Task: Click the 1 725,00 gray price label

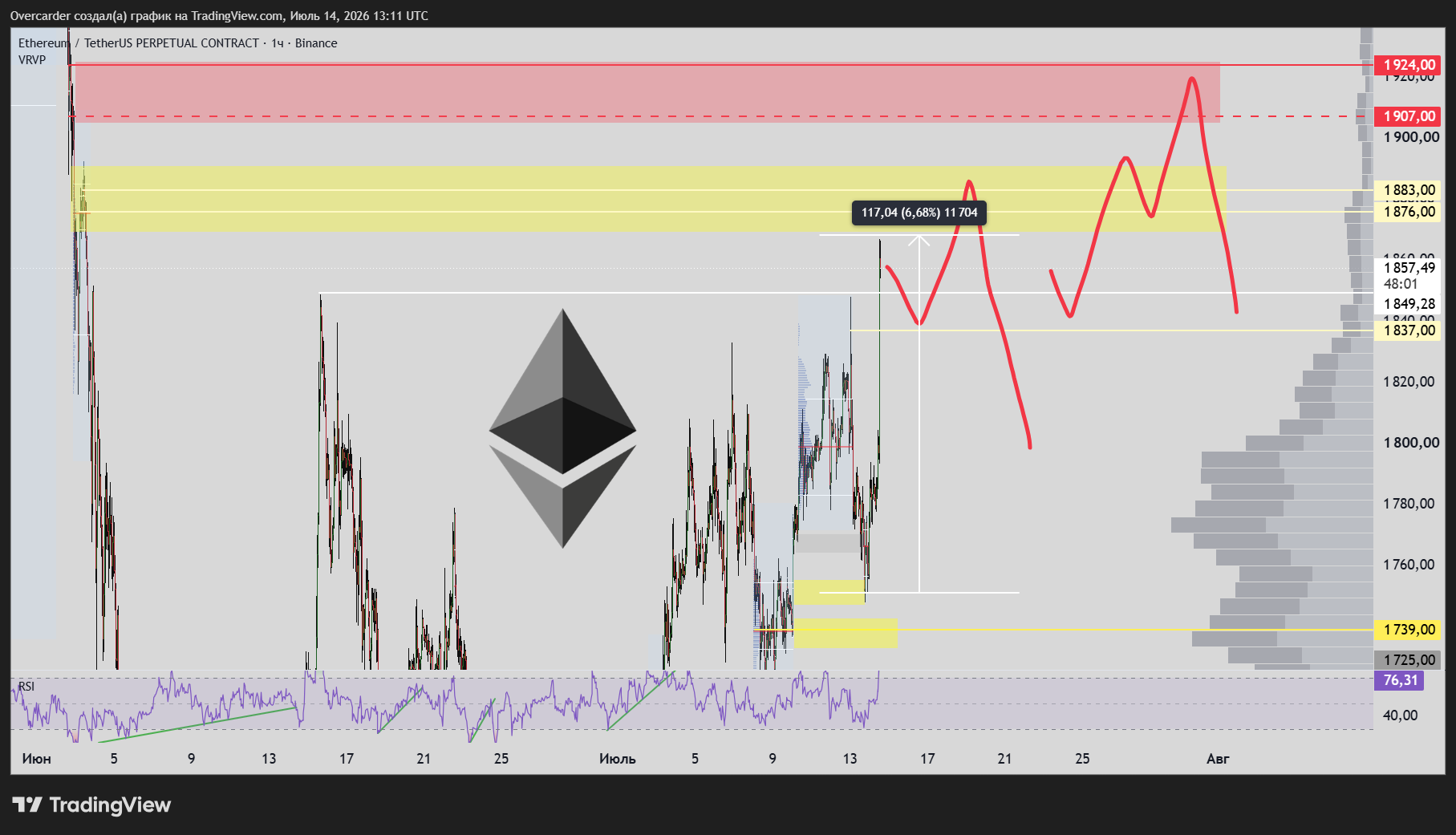Action: [x=1408, y=660]
